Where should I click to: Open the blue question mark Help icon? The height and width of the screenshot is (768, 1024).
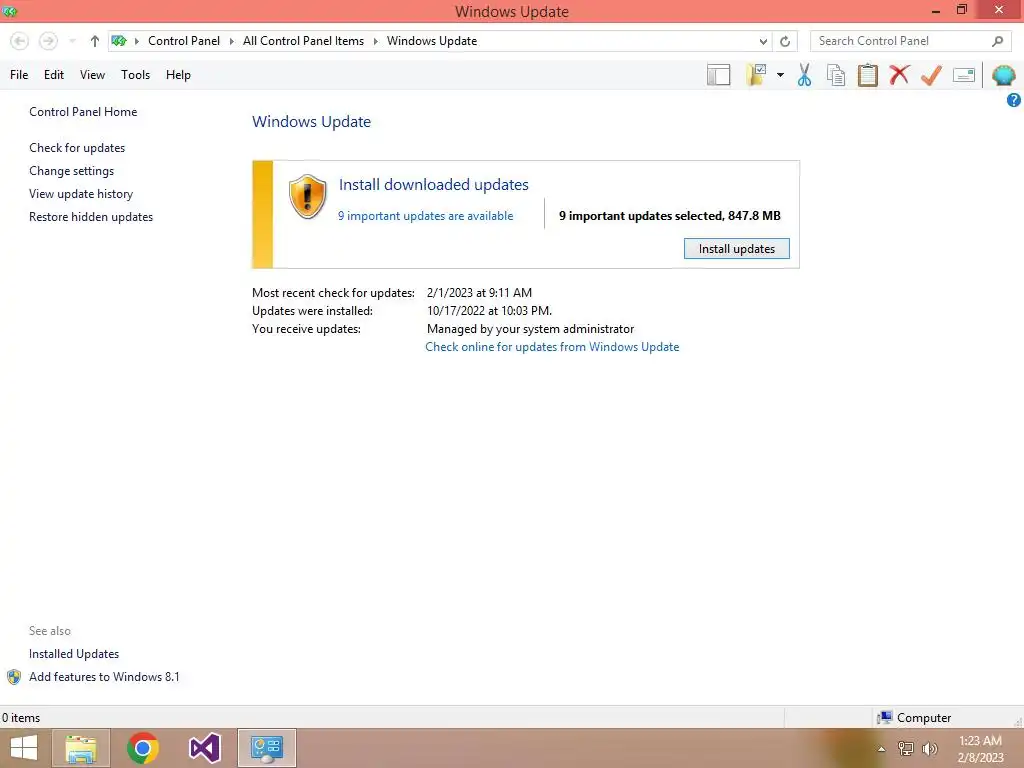[x=1014, y=100]
